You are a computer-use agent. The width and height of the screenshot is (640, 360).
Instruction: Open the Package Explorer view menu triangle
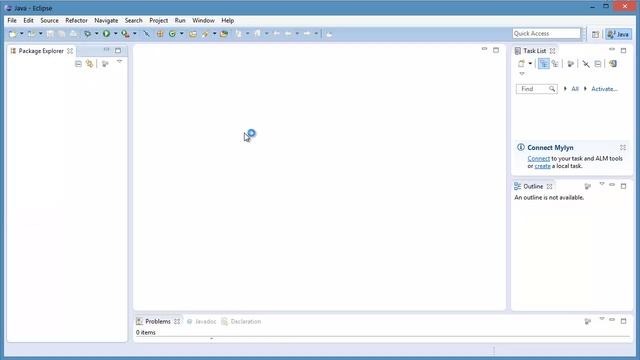[x=120, y=62]
